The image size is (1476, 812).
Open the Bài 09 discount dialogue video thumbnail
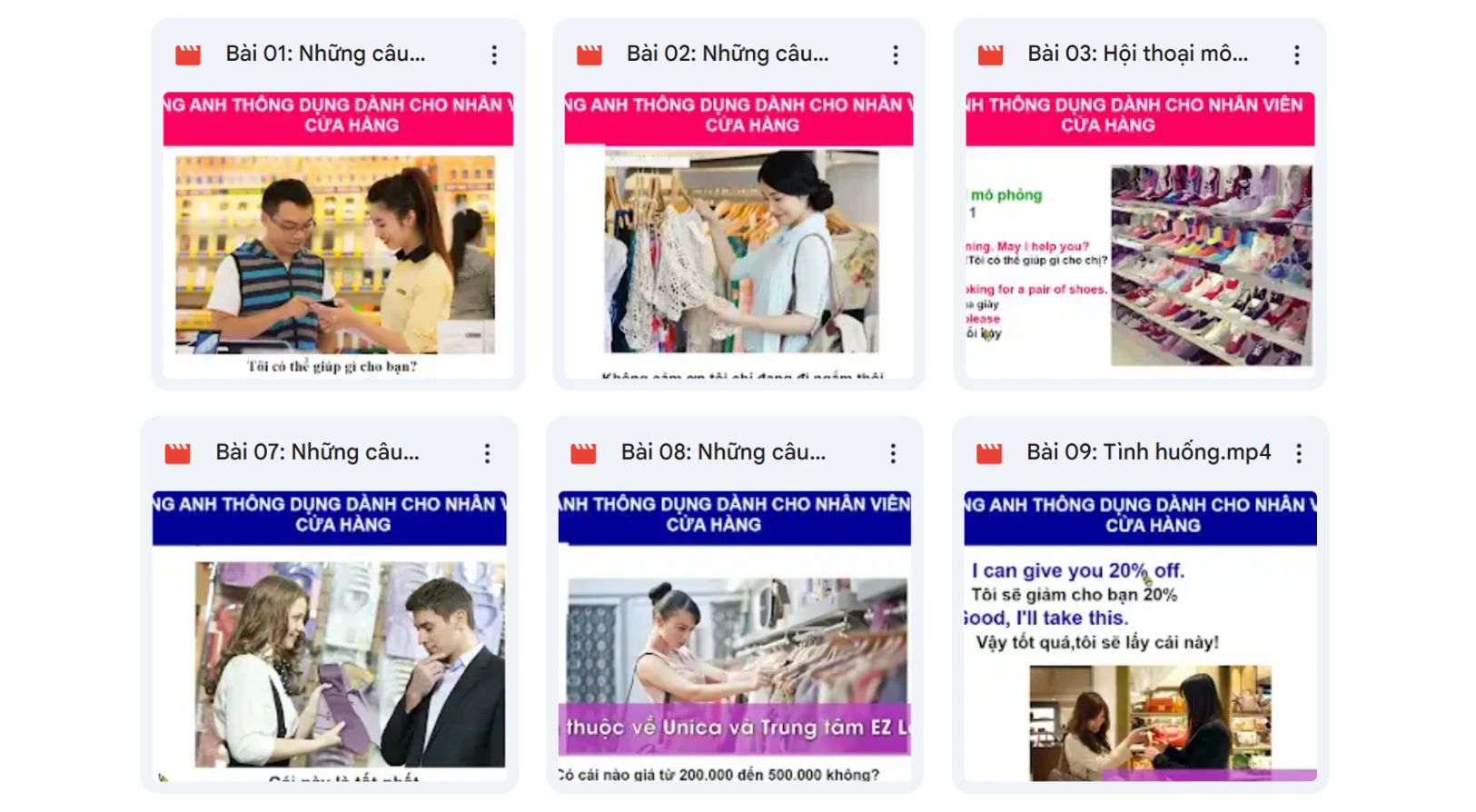(x=1140, y=636)
